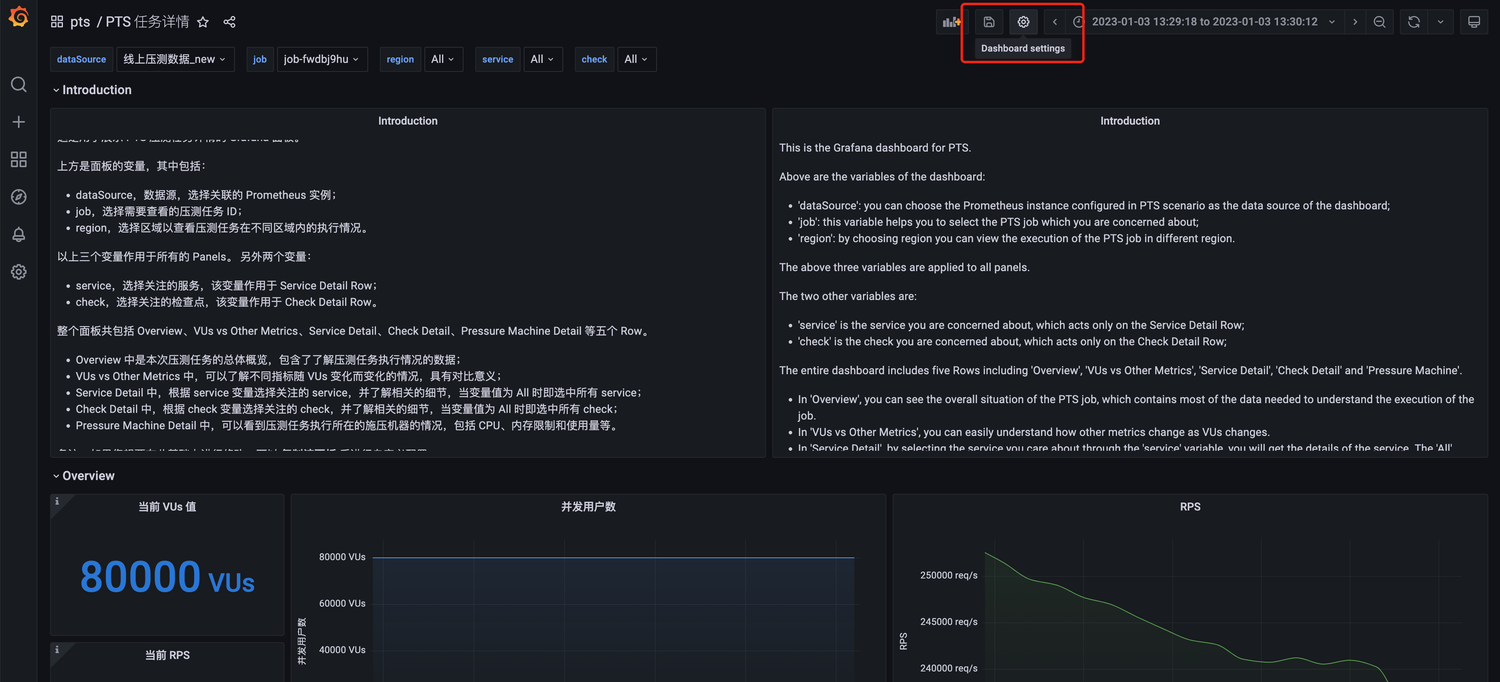This screenshot has height=682, width=1500.
Task: Open Dashboard settings gear icon
Action: (x=1023, y=22)
